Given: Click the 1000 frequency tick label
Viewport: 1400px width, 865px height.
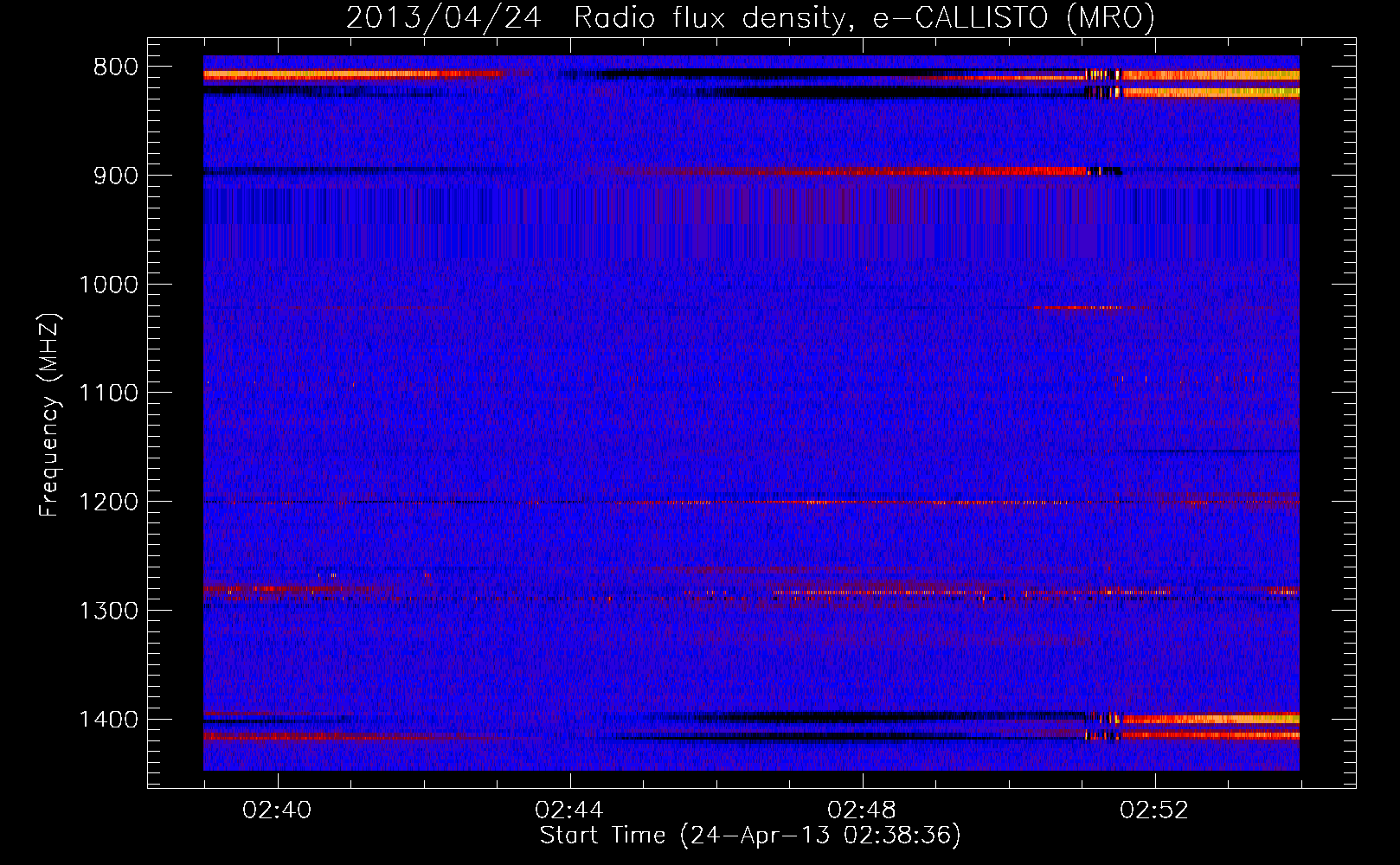Looking at the screenshot, I should coord(108,285).
